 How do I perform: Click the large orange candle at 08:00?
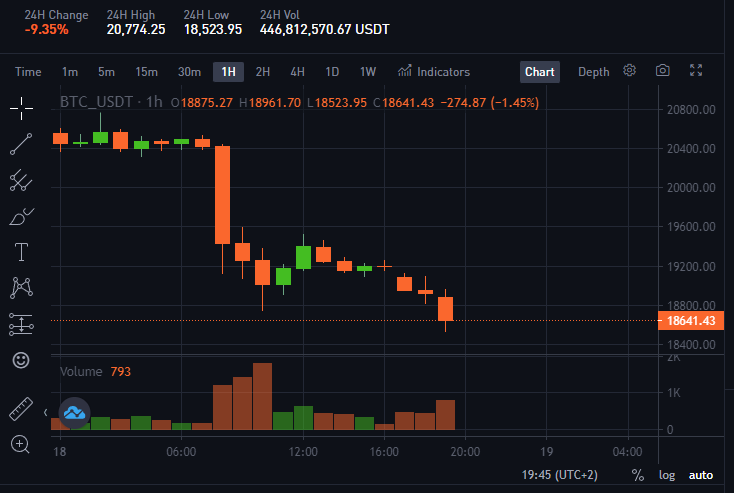pyautogui.click(x=222, y=195)
